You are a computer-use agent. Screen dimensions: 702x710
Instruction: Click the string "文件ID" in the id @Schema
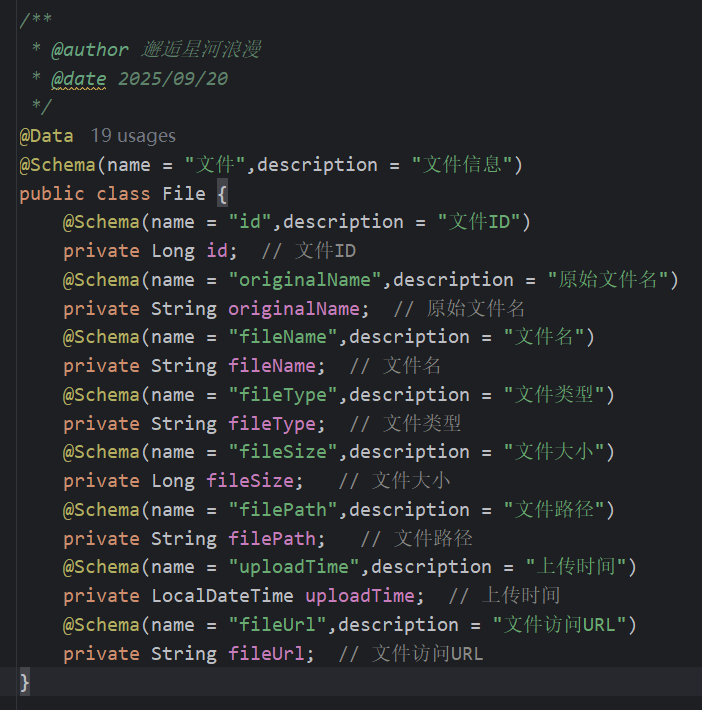coord(479,222)
